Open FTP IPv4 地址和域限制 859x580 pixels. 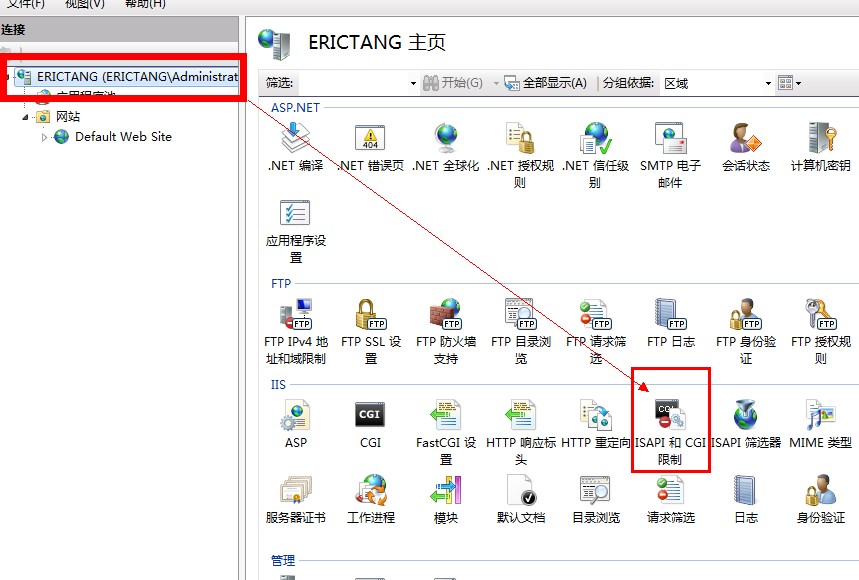point(295,332)
